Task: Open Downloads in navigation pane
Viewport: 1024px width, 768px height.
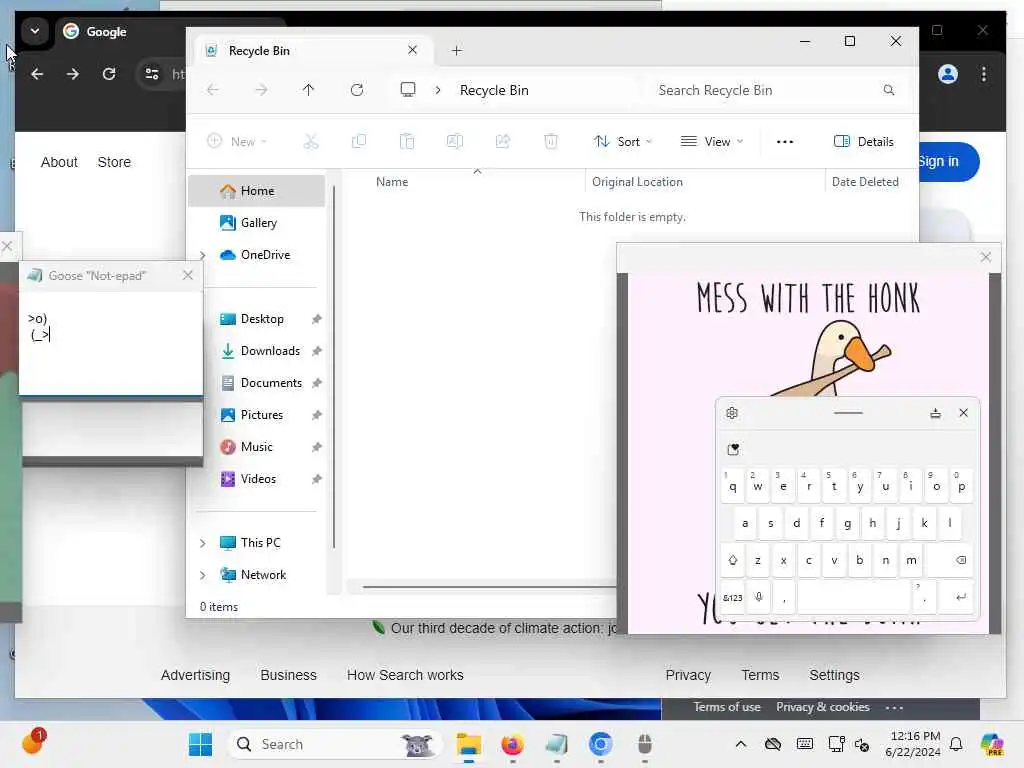Action: coord(257,351)
